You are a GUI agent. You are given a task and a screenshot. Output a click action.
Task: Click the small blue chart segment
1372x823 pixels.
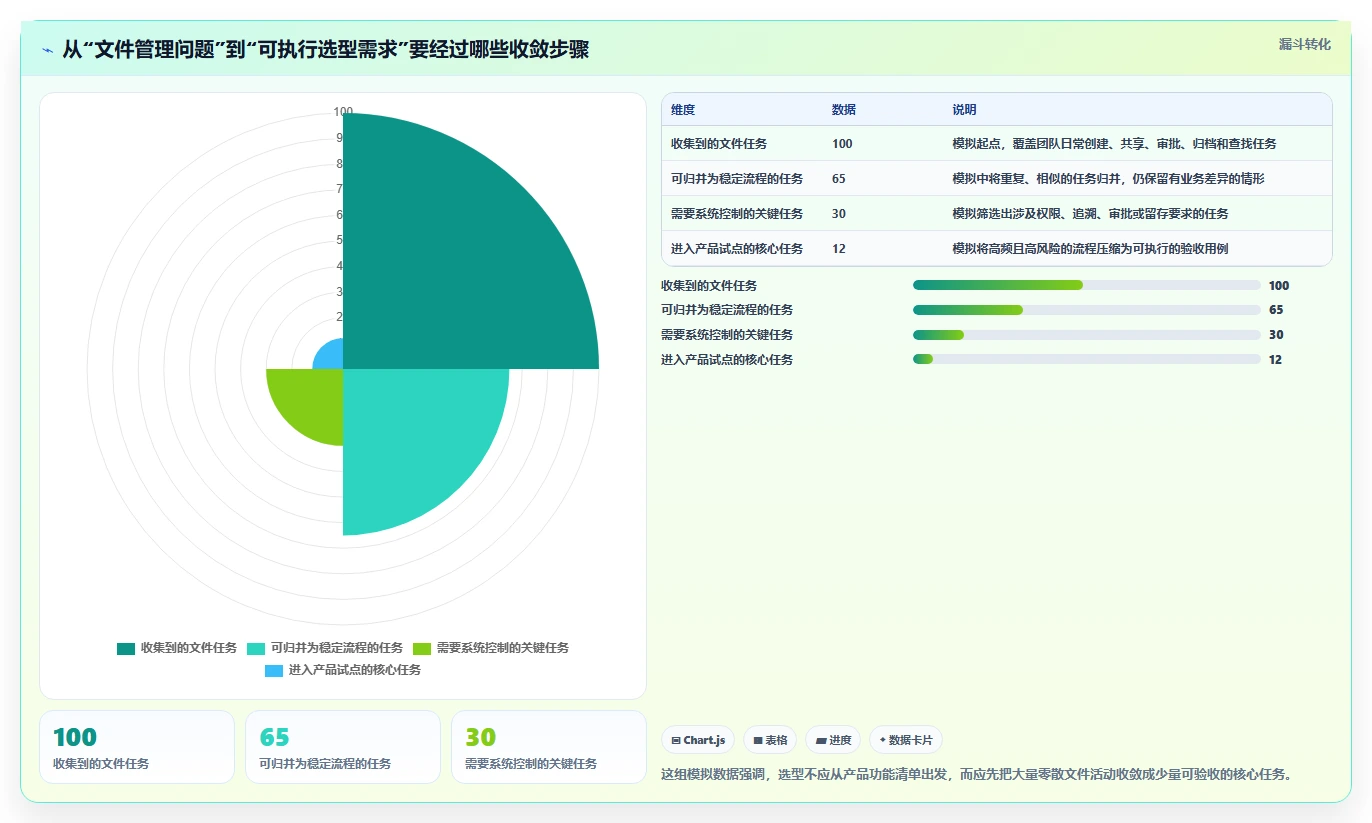pos(331,357)
